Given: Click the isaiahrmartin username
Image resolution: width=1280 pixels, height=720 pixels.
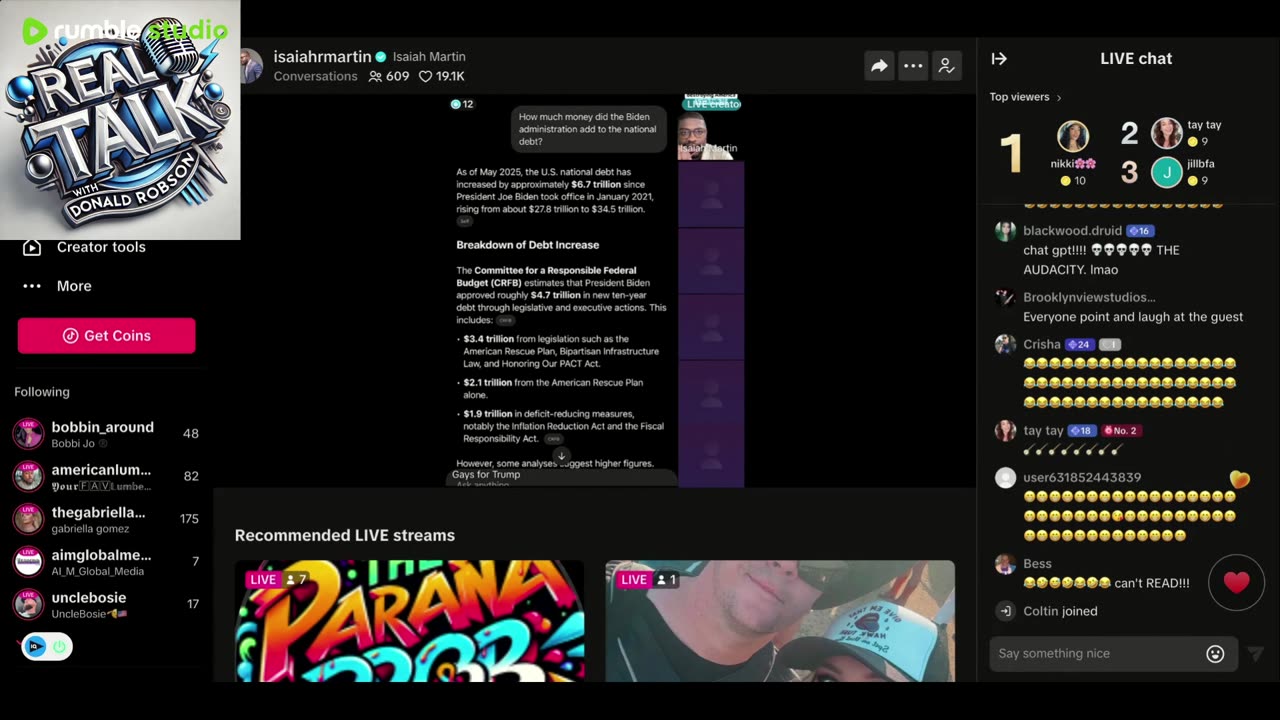Looking at the screenshot, I should [x=322, y=57].
